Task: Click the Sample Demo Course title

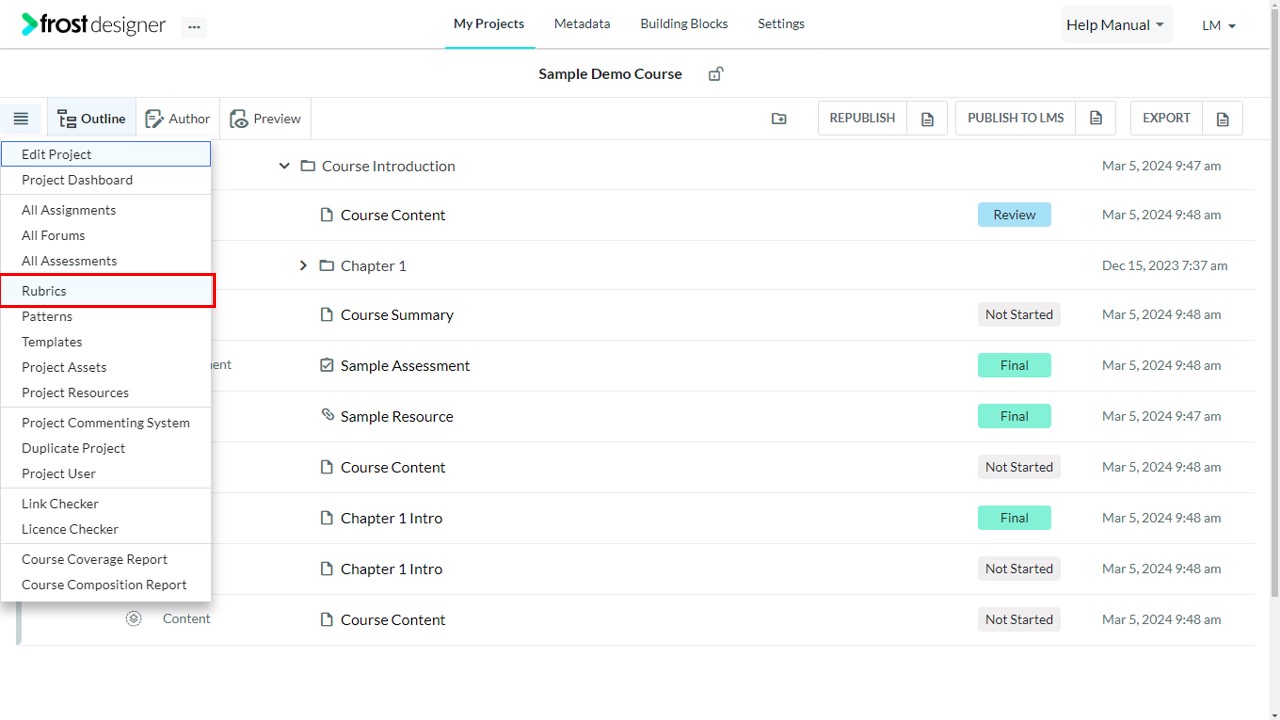Action: coord(610,74)
